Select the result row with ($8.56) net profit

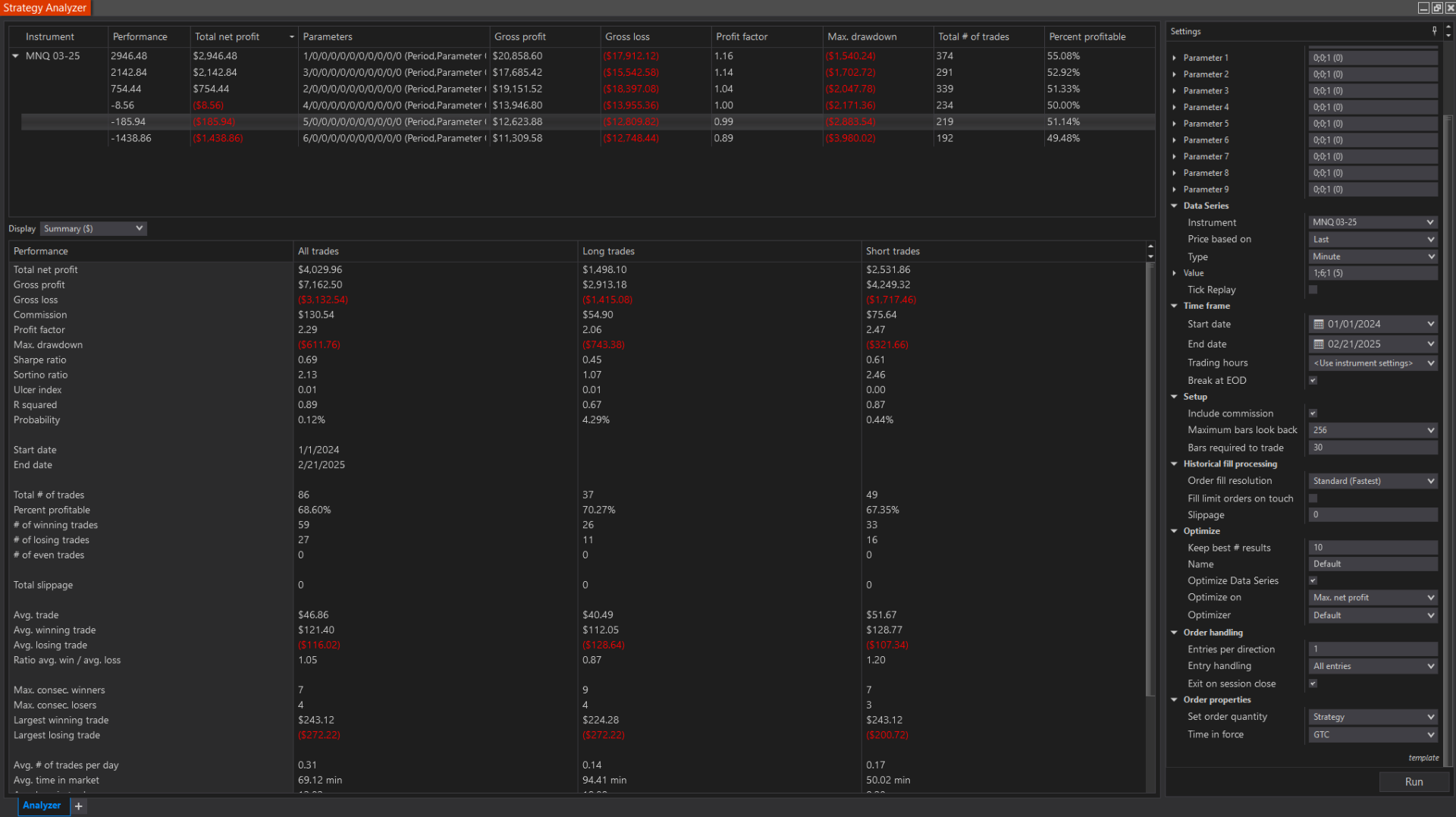pyautogui.click(x=588, y=105)
